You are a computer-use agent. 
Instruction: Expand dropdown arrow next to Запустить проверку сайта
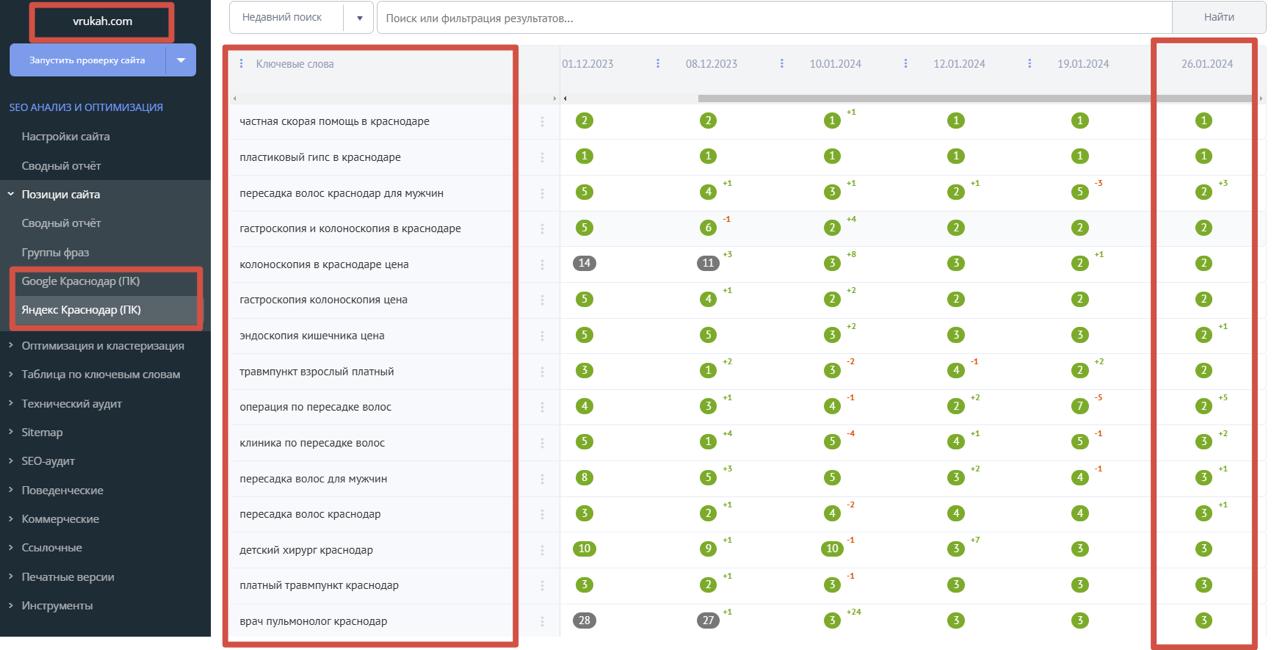pyautogui.click(x=181, y=60)
